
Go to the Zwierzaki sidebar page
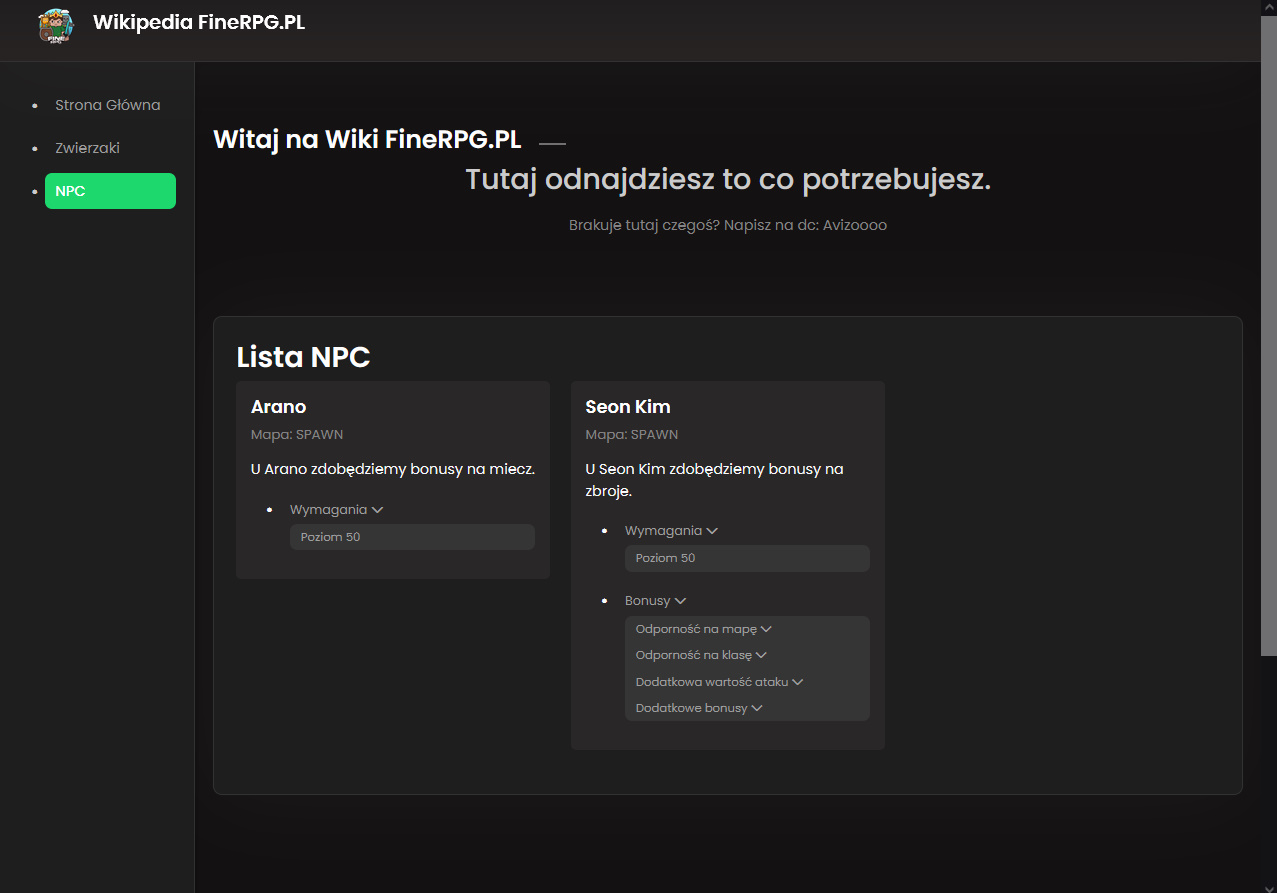click(88, 148)
